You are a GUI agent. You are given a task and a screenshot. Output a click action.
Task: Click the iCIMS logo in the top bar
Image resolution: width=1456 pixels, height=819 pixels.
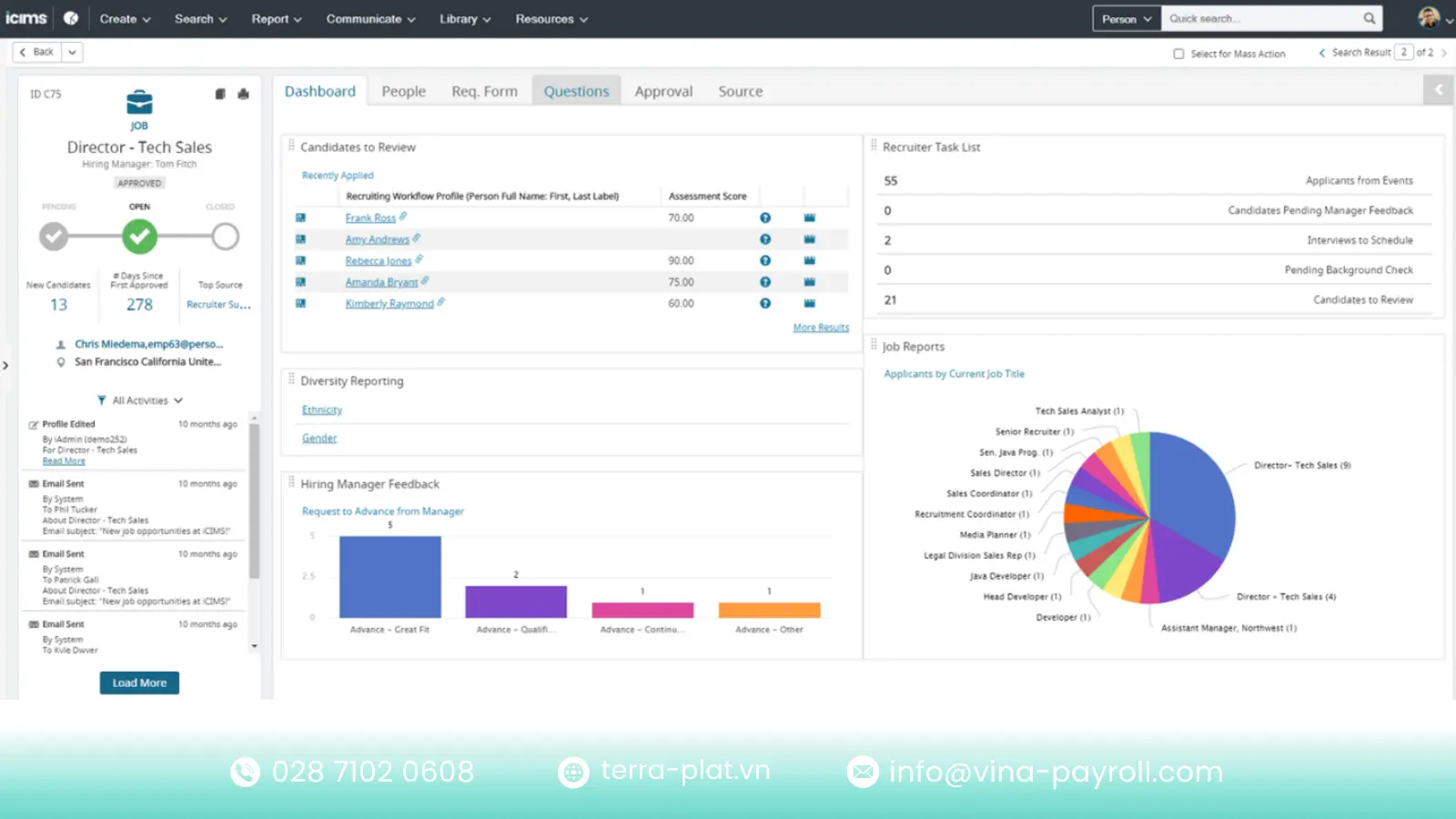[x=25, y=18]
